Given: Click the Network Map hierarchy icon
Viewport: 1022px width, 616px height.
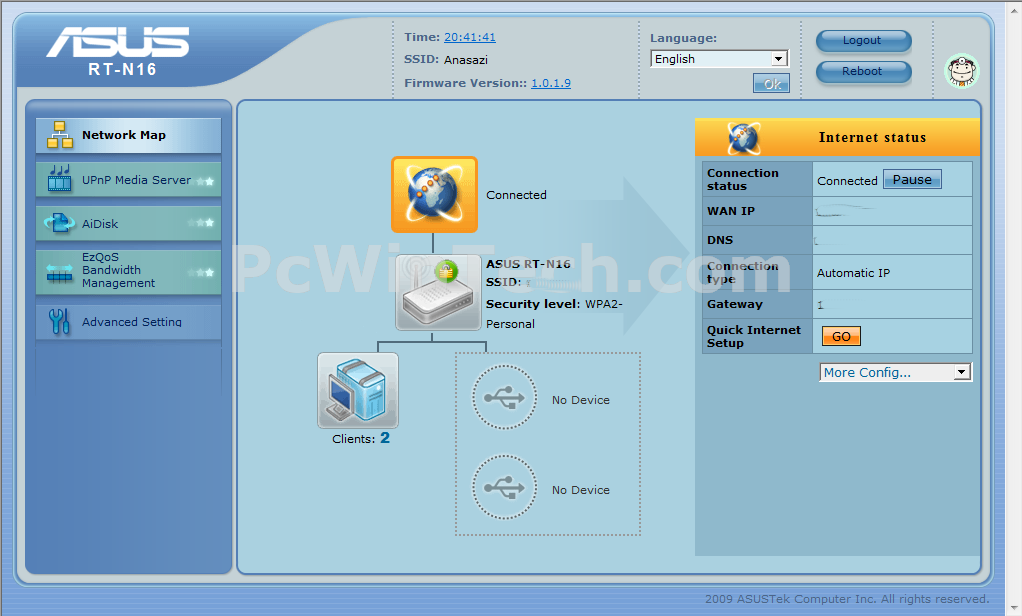Looking at the screenshot, I should tap(59, 135).
